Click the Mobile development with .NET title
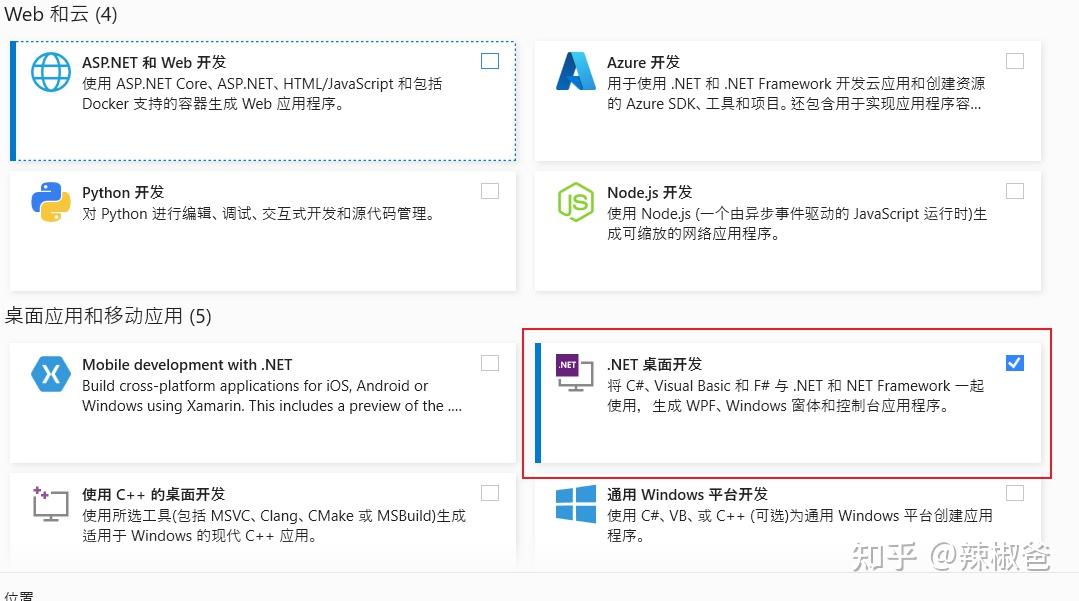This screenshot has height=601, width=1079. coord(187,365)
